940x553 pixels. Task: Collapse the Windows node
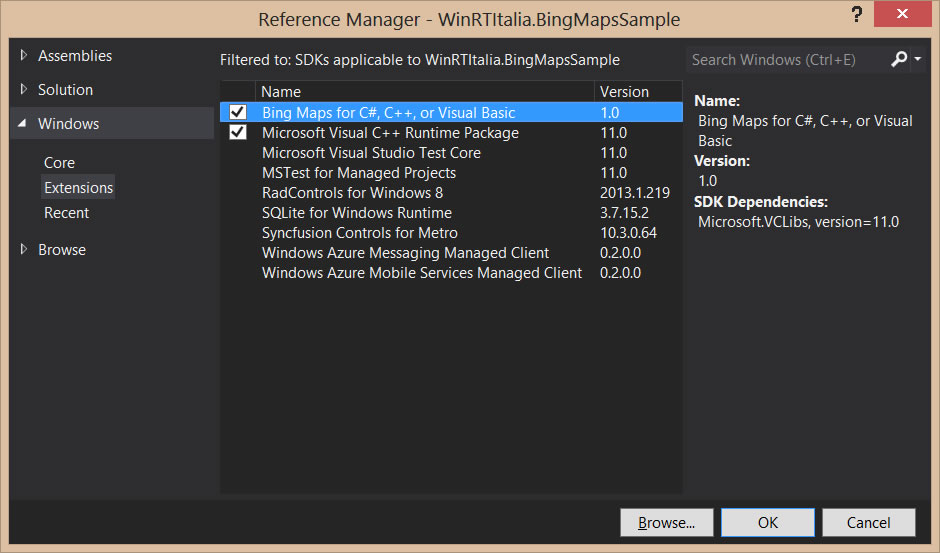point(22,123)
